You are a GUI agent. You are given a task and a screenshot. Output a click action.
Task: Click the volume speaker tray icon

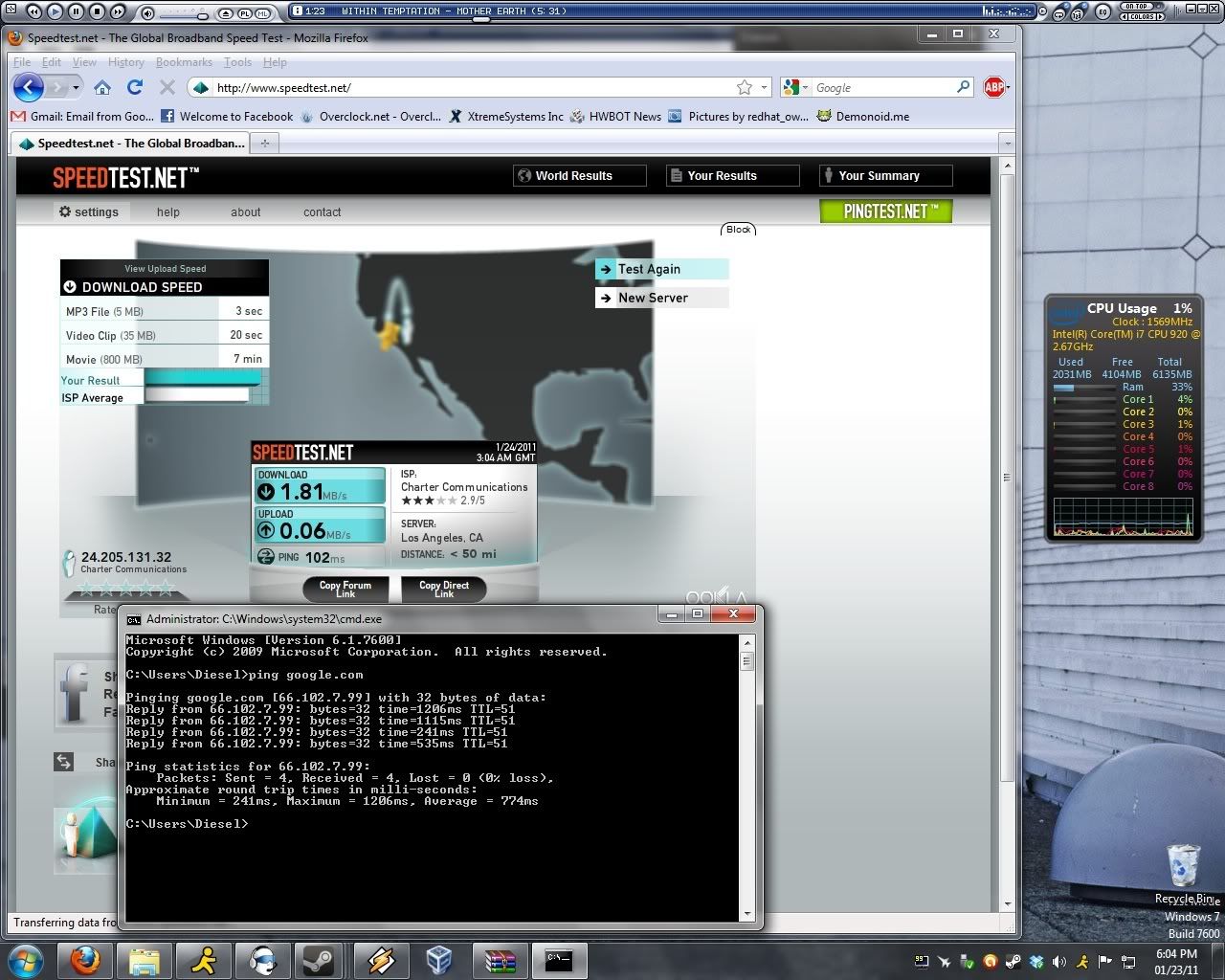[x=1059, y=962]
